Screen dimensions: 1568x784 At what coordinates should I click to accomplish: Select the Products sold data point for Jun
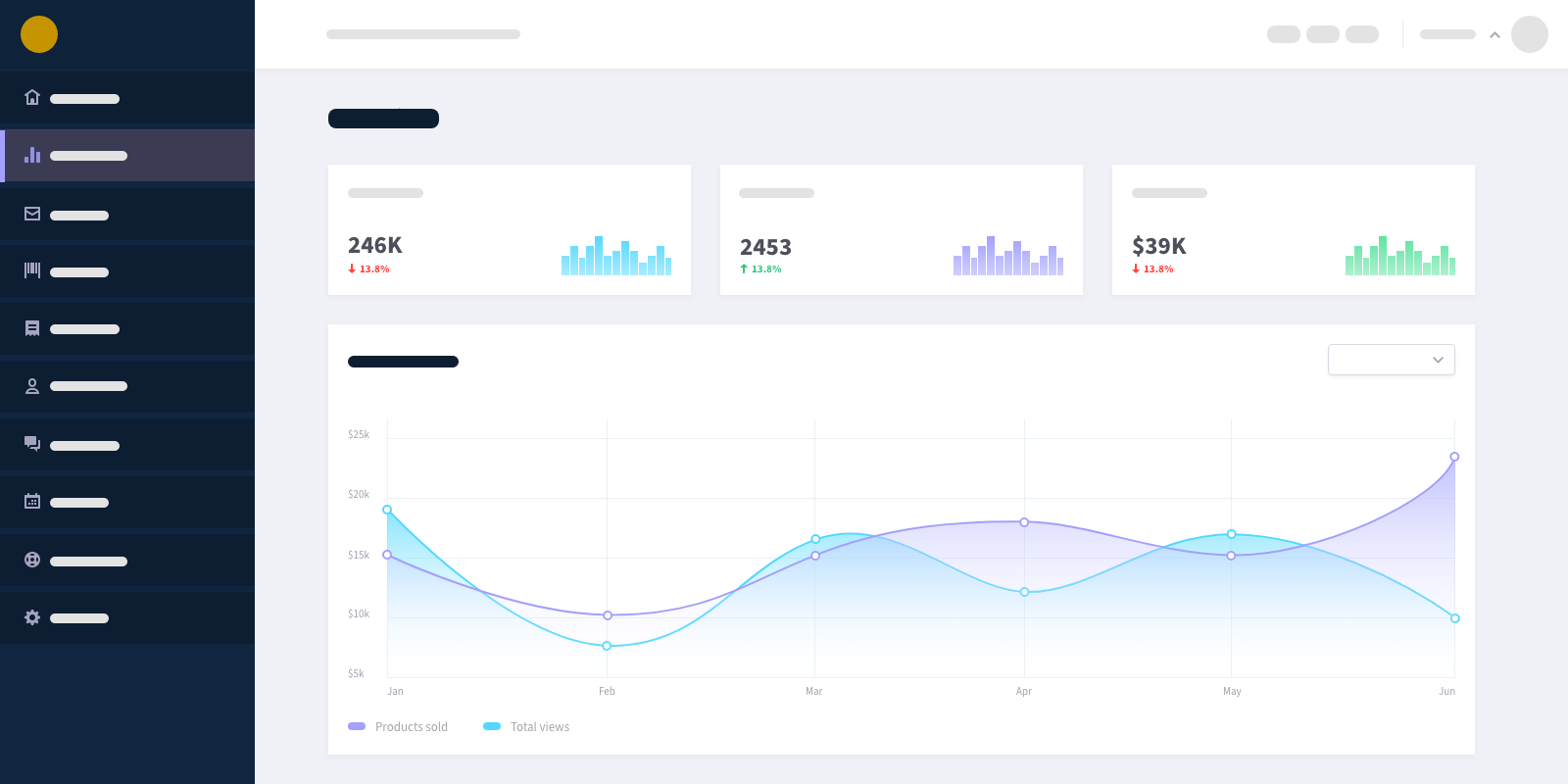coord(1454,457)
